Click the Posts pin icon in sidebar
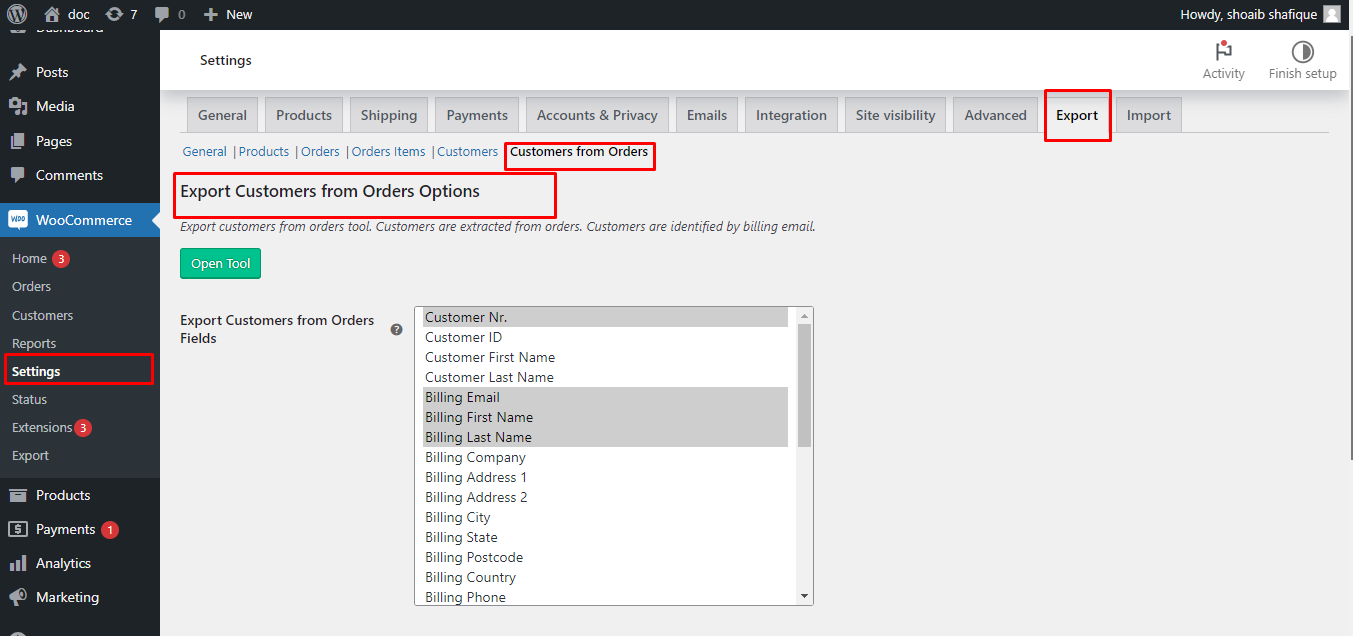This screenshot has width=1353, height=636. [x=18, y=72]
